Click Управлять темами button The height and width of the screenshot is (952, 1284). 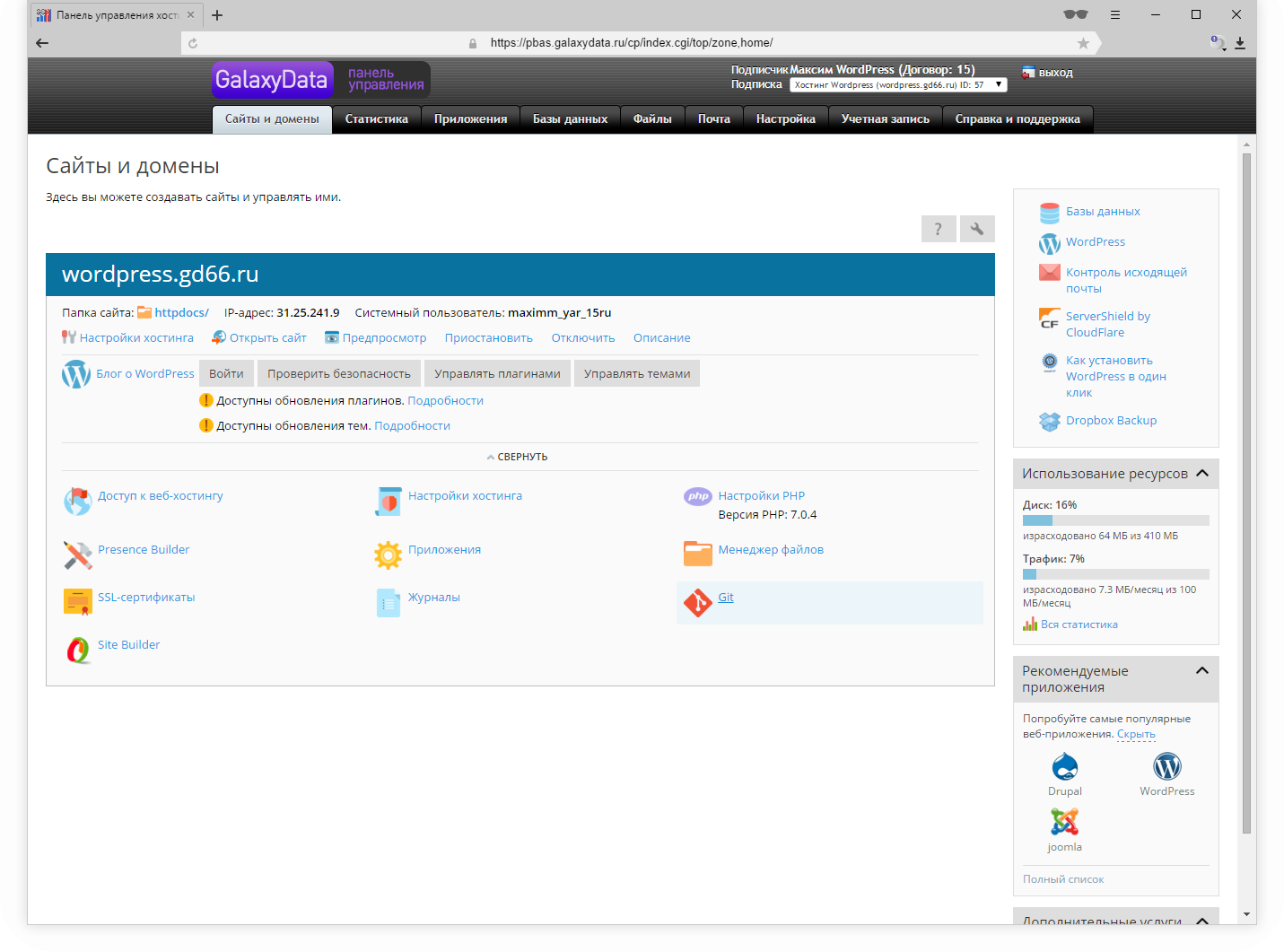click(x=637, y=374)
